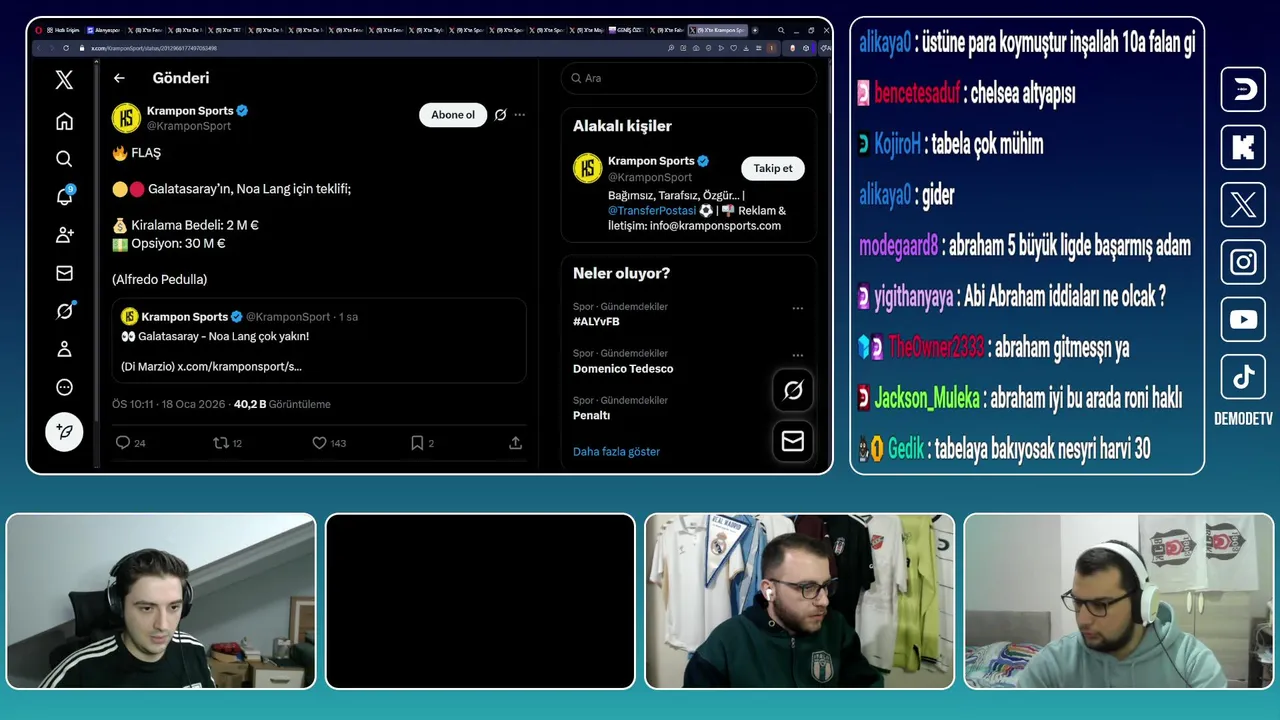Click KojiroH's chat message 'tabela çok mühim'
1280x720 pixels.
951,144
